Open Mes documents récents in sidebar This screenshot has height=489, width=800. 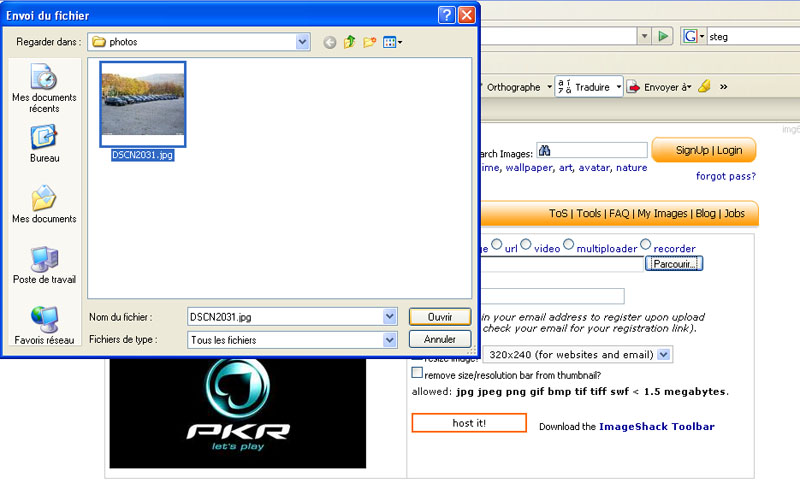(x=44, y=88)
